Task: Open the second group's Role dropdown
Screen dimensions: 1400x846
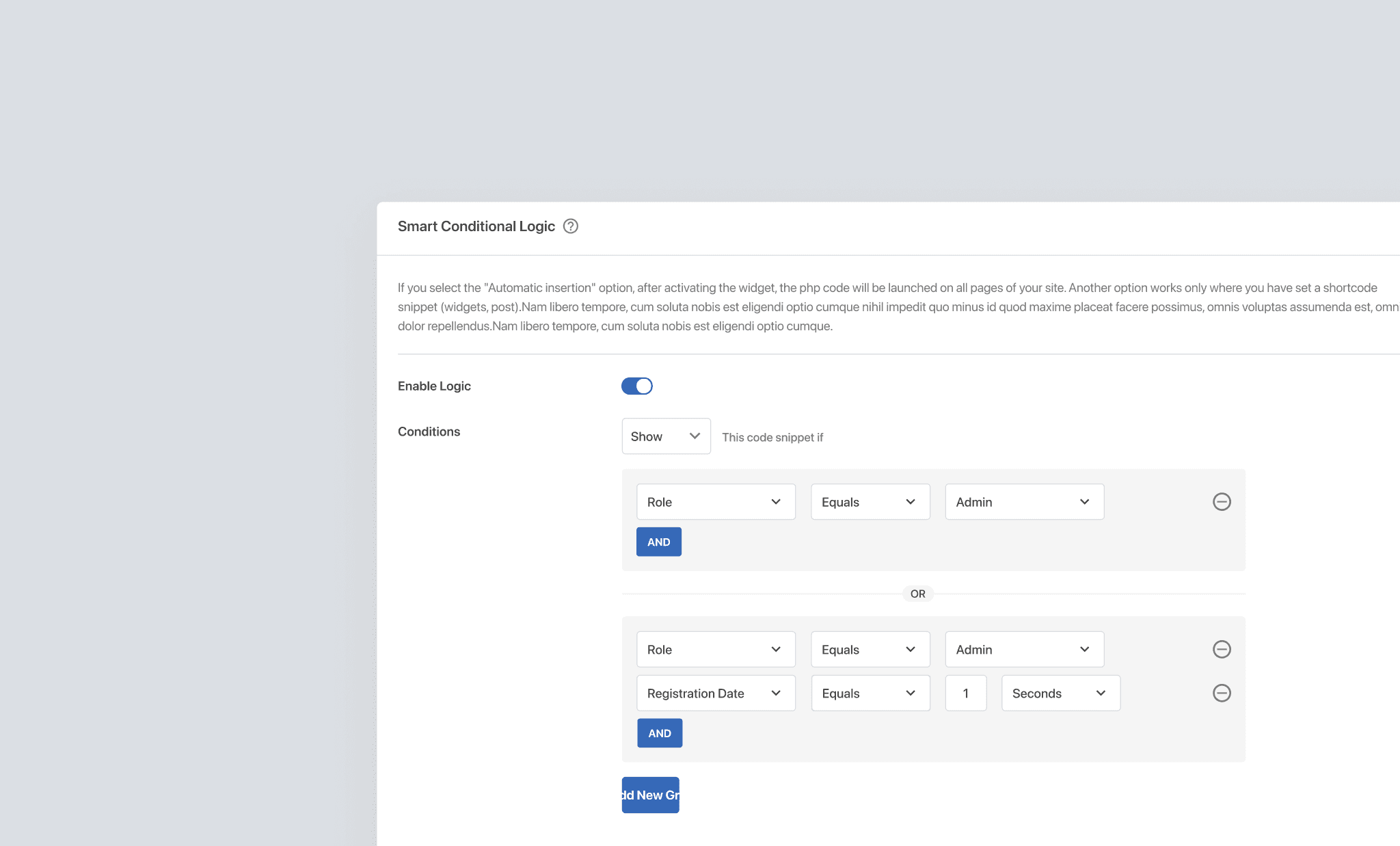Action: [x=715, y=649]
